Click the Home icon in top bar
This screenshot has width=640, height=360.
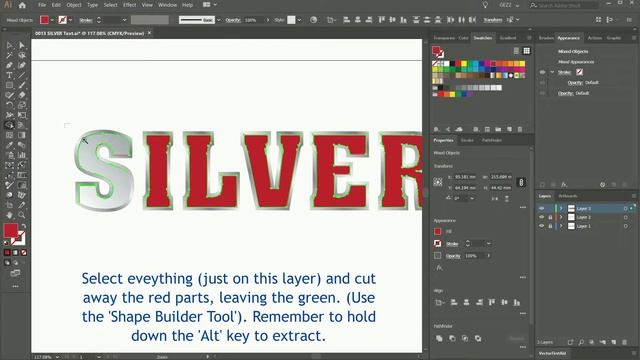click(x=22, y=5)
